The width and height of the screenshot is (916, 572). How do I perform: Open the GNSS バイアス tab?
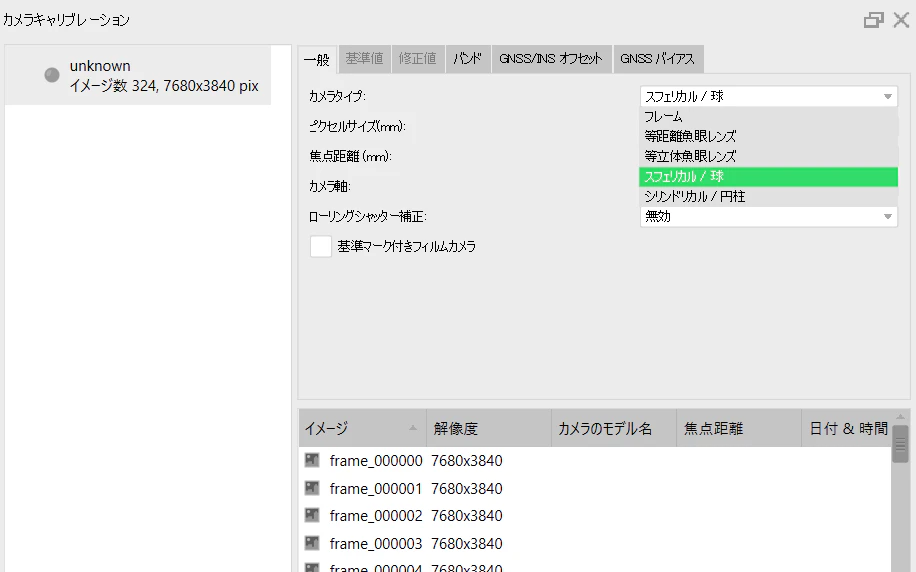[x=658, y=58]
